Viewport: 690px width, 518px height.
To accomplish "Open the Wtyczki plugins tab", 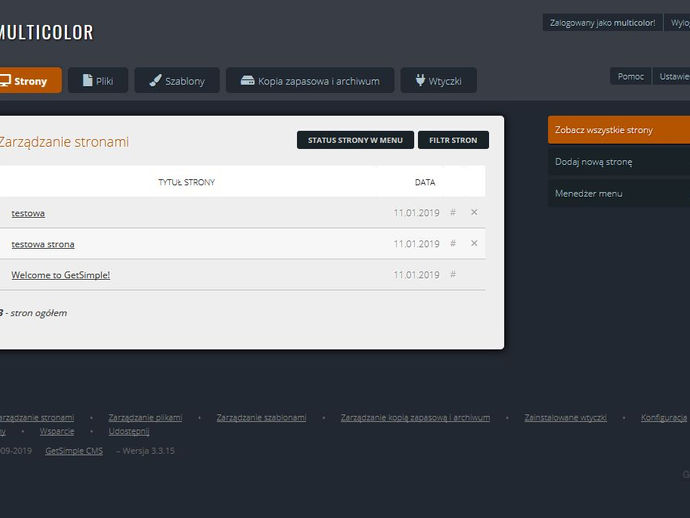I will click(x=439, y=81).
